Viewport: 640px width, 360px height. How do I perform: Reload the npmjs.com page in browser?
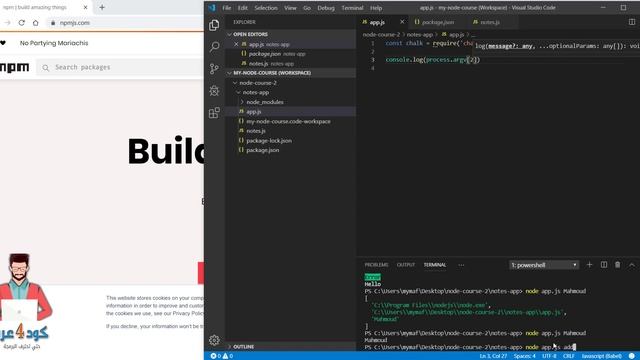(22, 23)
